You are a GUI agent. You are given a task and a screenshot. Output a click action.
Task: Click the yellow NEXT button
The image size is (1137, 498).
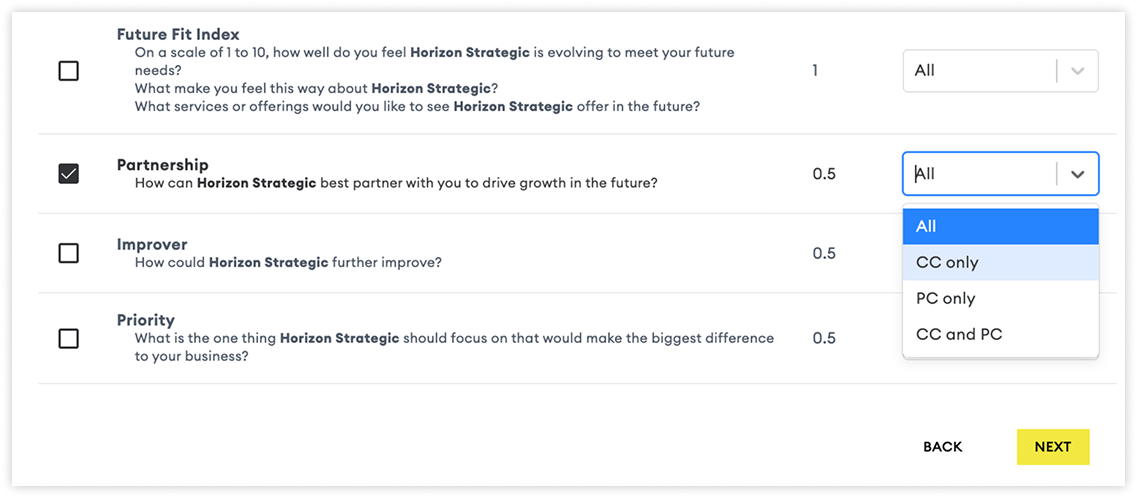pyautogui.click(x=1053, y=447)
